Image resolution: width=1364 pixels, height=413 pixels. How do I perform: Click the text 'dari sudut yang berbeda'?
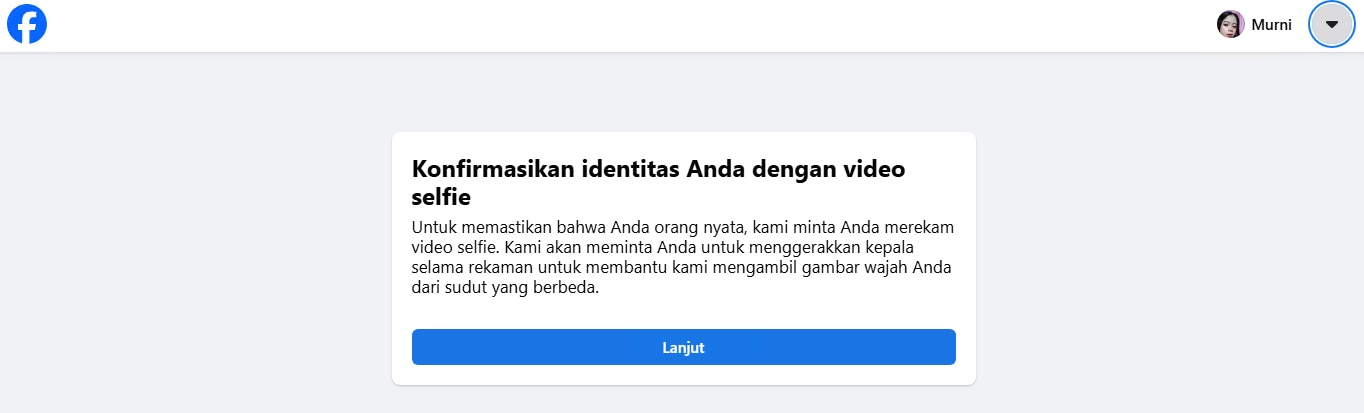coord(505,288)
